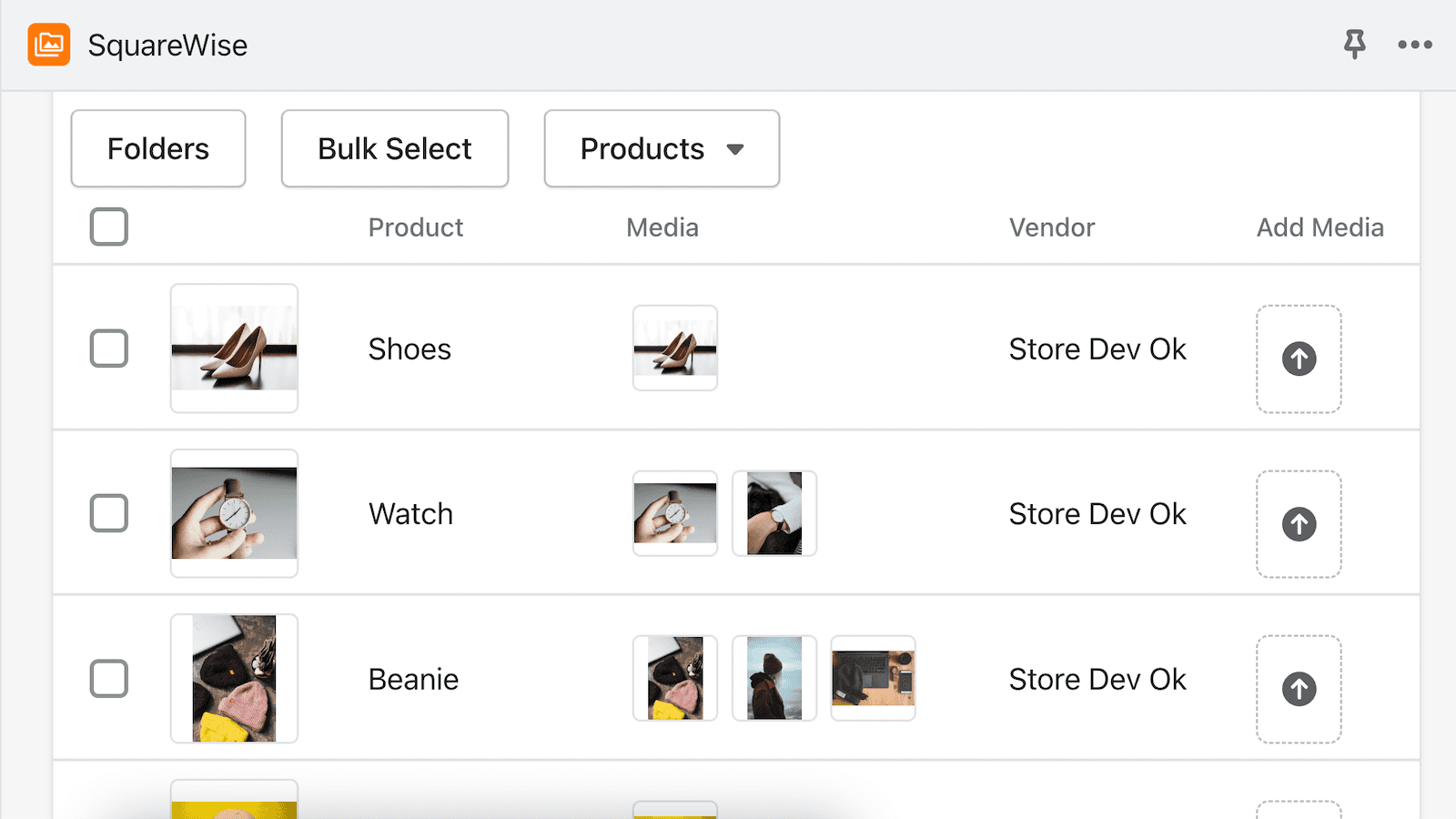Click the Add Media upload icon in bottom row
The height and width of the screenshot is (819, 1456).
coord(1299,810)
